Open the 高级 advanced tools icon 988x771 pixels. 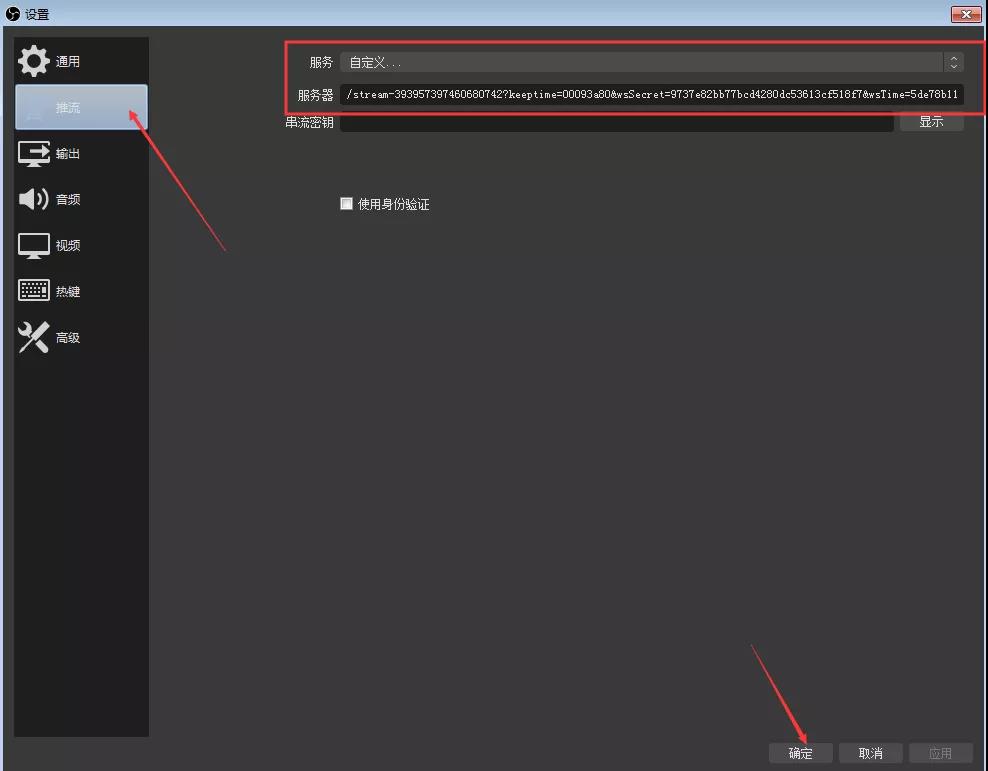pos(33,338)
